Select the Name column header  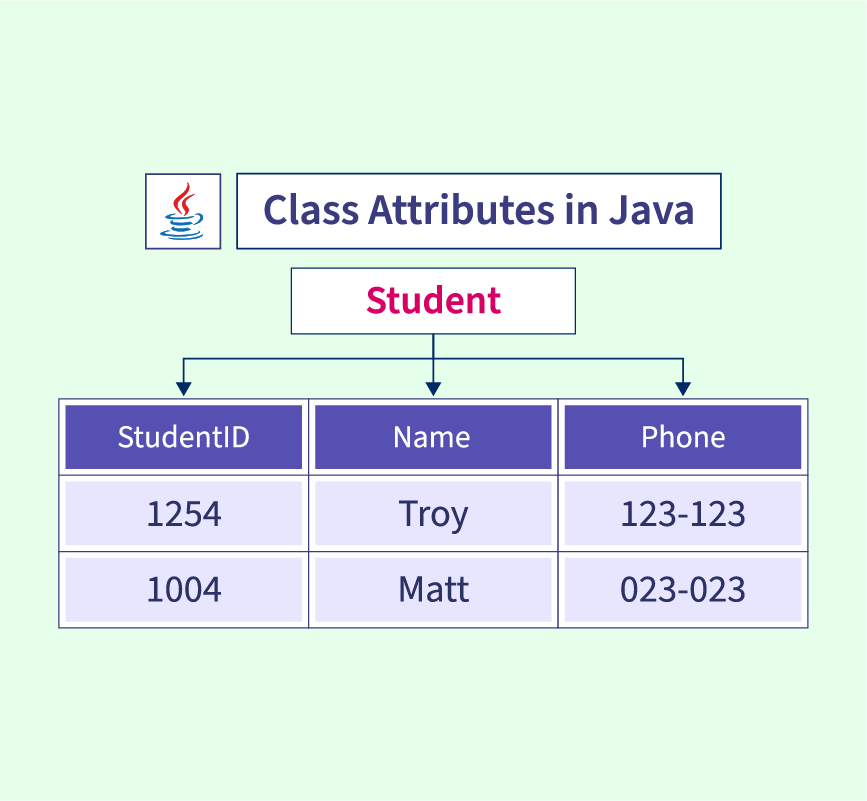pos(432,437)
